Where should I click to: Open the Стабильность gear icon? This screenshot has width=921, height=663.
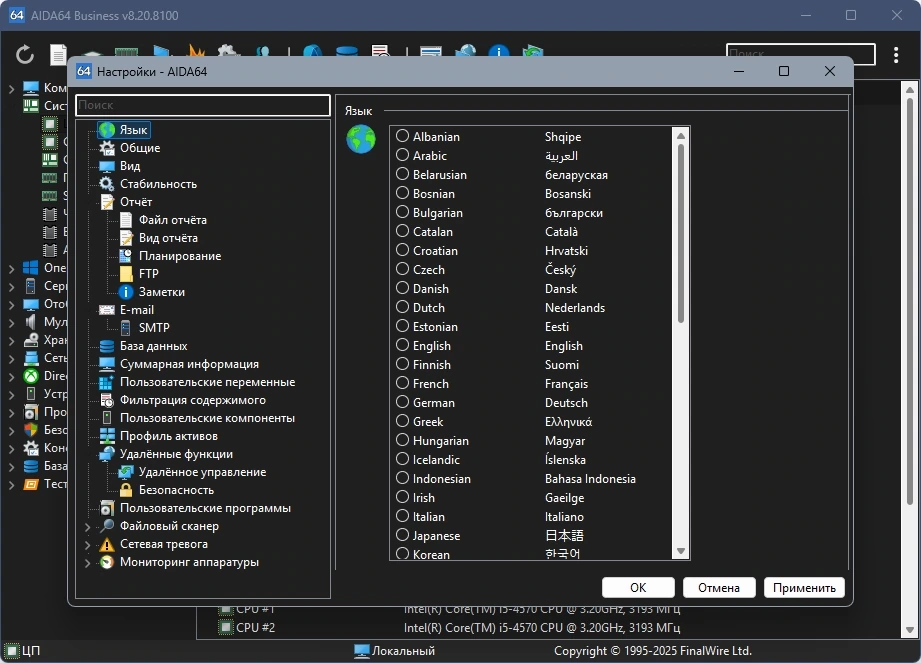coord(107,184)
